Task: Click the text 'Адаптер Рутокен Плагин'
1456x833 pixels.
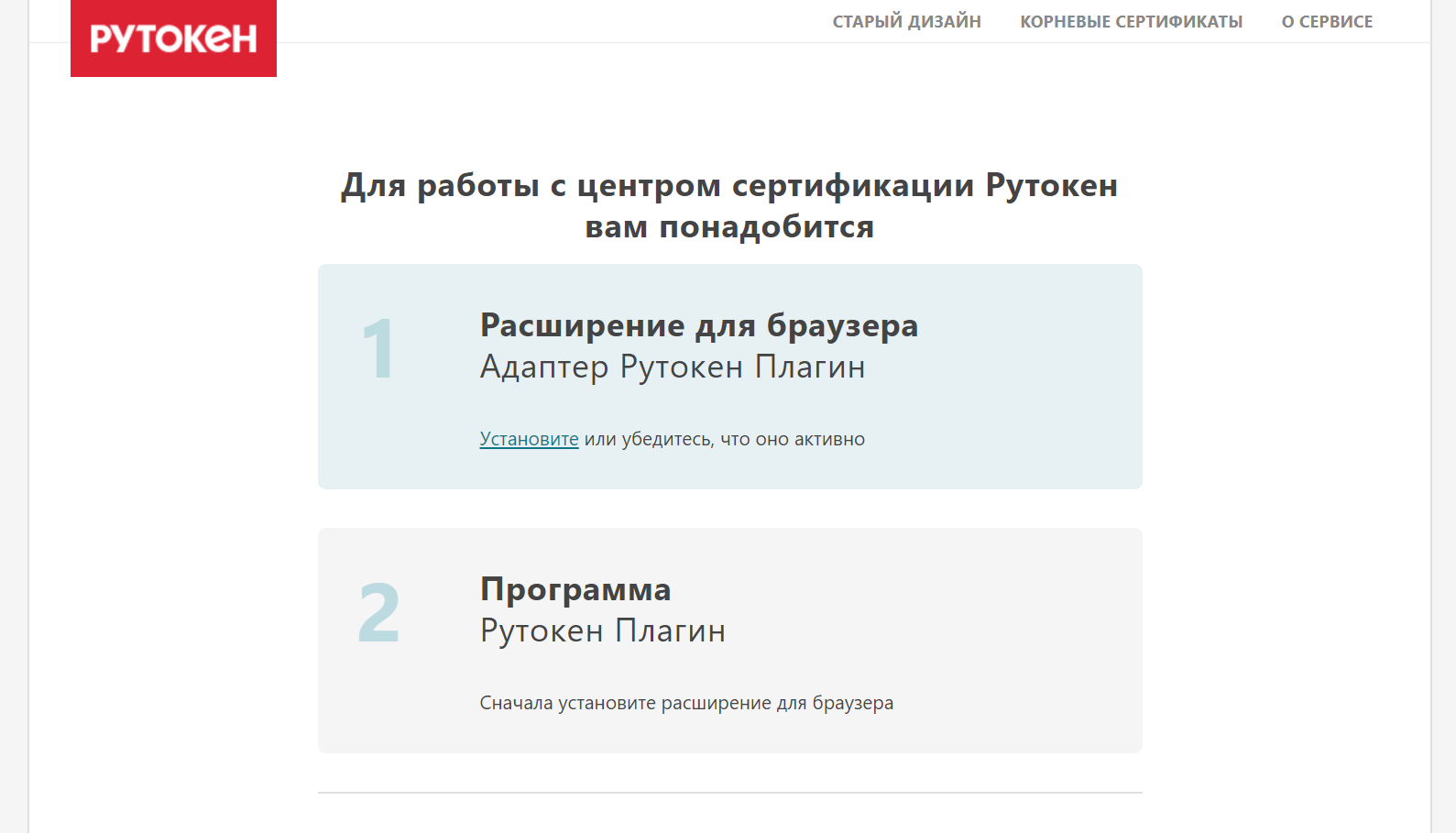Action: coord(673,367)
